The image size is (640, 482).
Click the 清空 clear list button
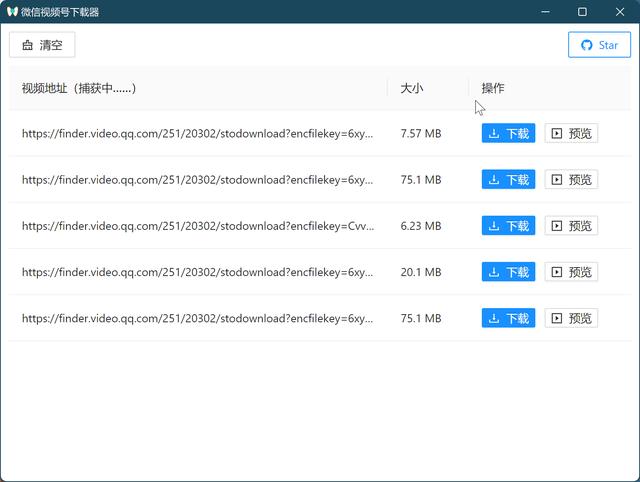[42, 45]
